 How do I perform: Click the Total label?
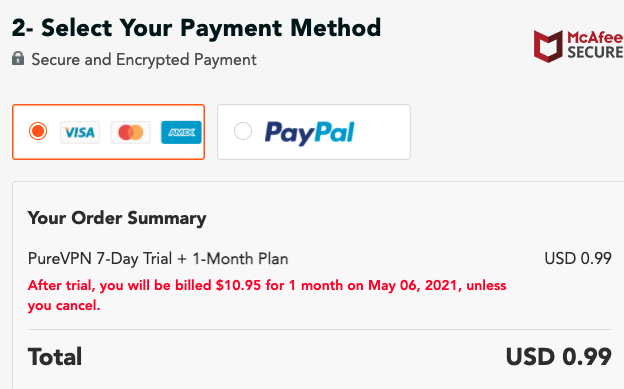tap(55, 357)
